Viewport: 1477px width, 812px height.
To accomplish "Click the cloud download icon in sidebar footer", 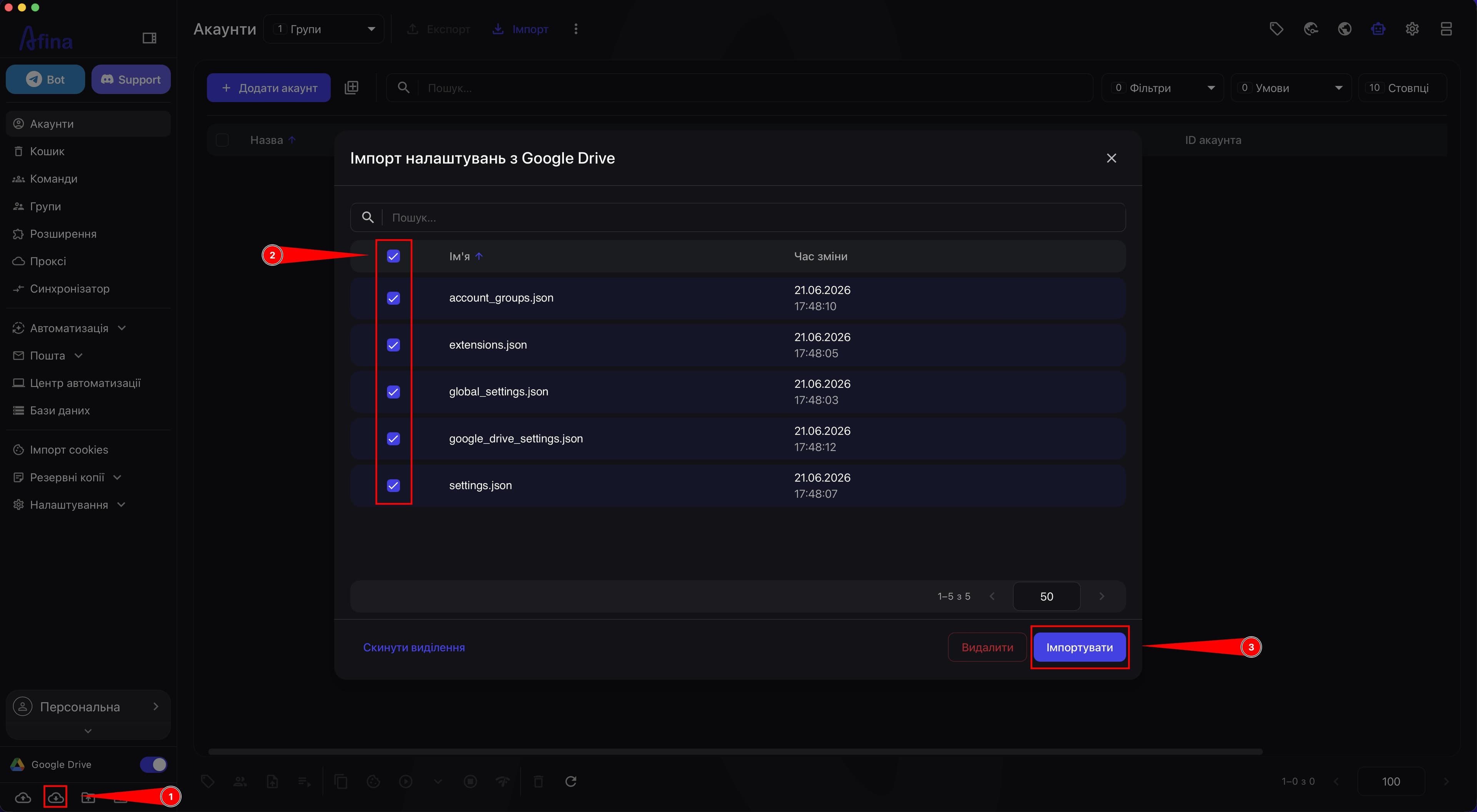I will pyautogui.click(x=56, y=797).
